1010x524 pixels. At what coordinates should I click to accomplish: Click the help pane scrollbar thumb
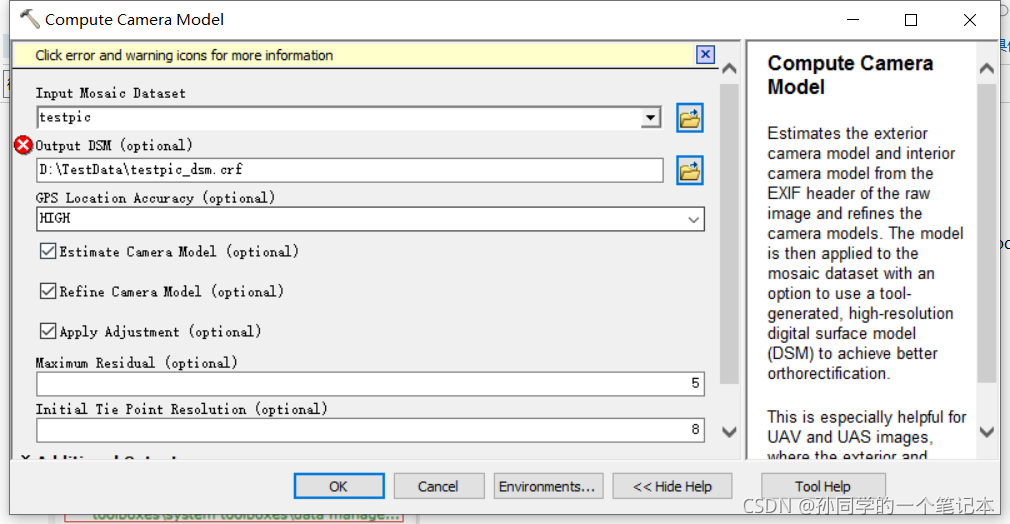[x=987, y=234]
